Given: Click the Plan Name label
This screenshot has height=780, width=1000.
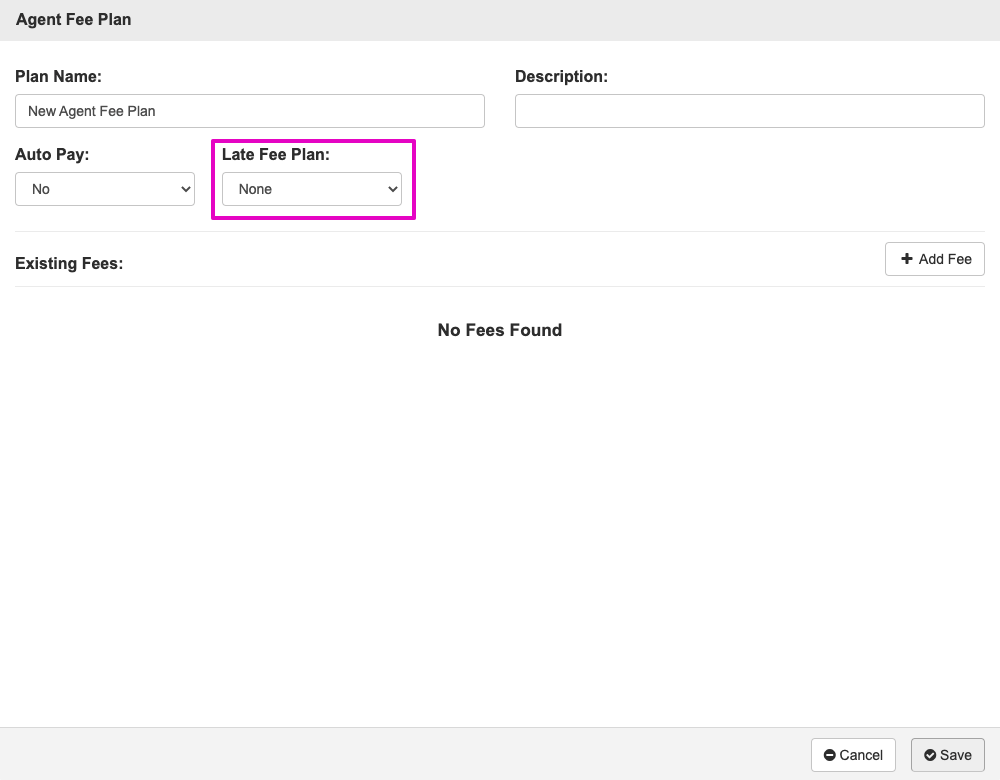Looking at the screenshot, I should (x=59, y=76).
